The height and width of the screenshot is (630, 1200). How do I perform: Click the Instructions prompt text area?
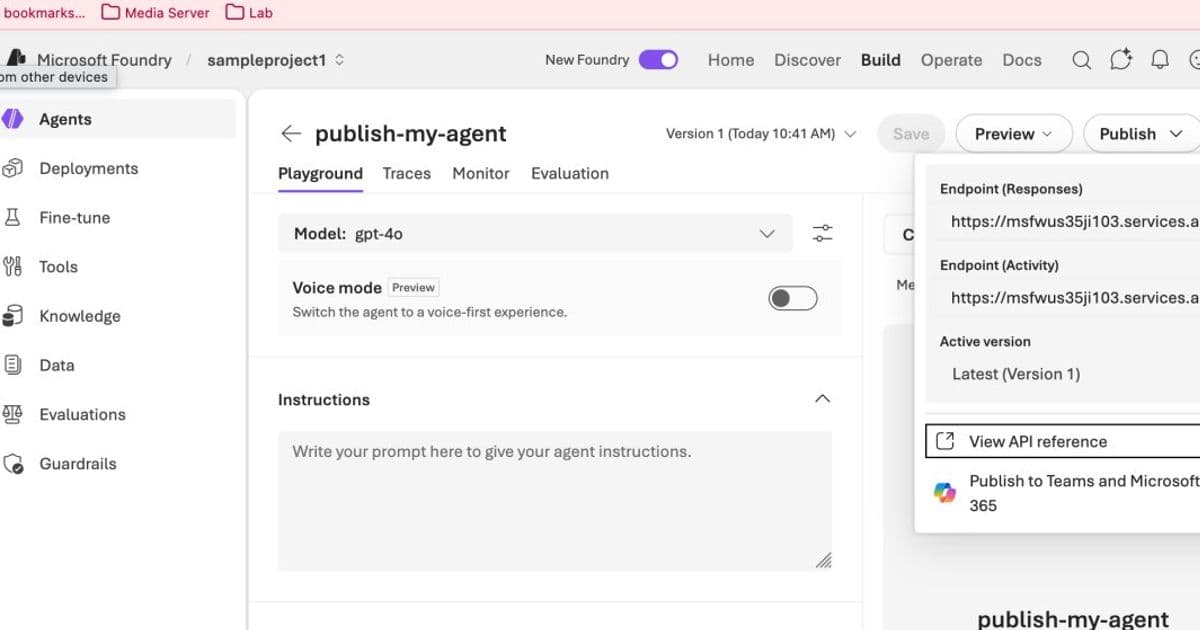pyautogui.click(x=555, y=501)
